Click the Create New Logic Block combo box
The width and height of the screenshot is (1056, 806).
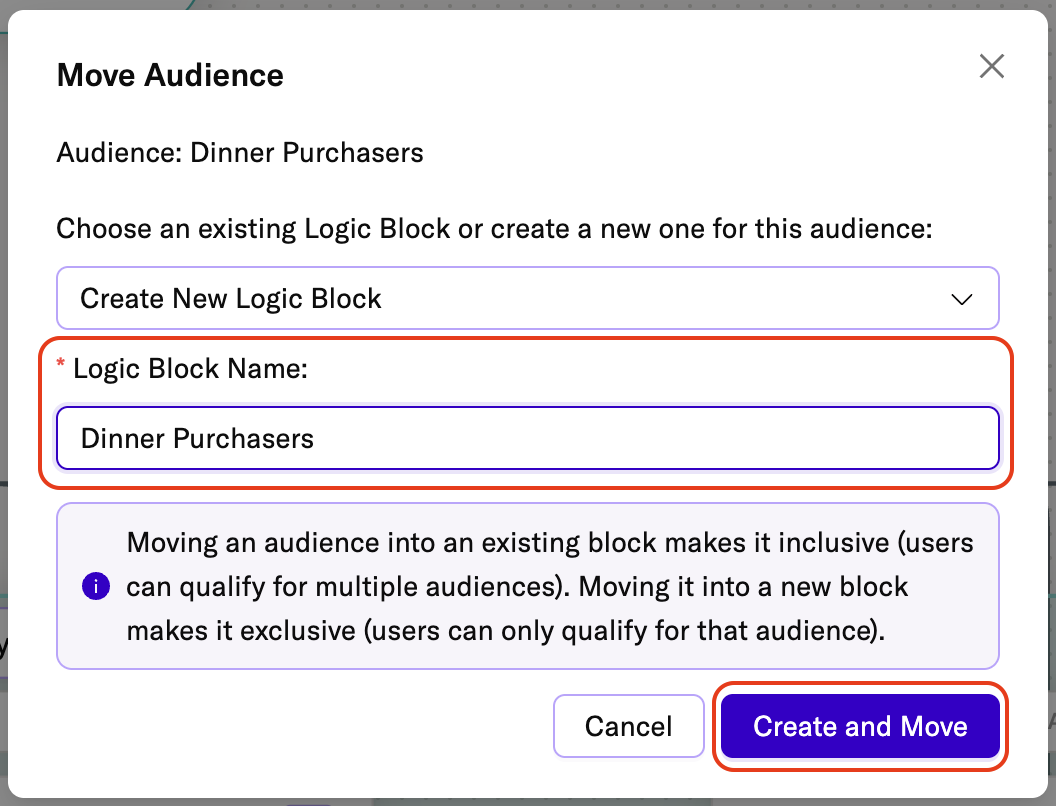pos(528,298)
